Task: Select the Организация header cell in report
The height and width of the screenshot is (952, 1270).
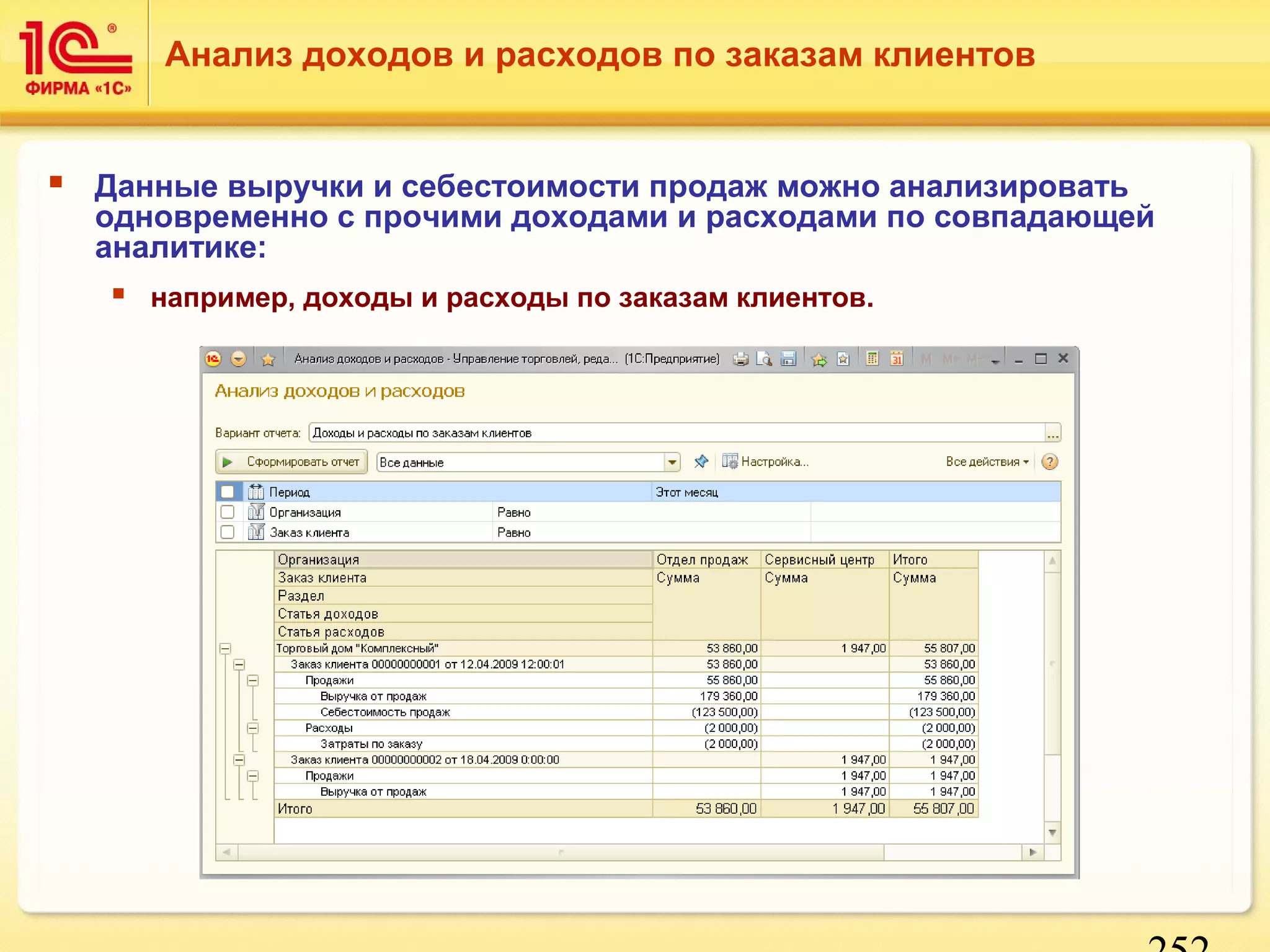Action: pyautogui.click(x=463, y=560)
